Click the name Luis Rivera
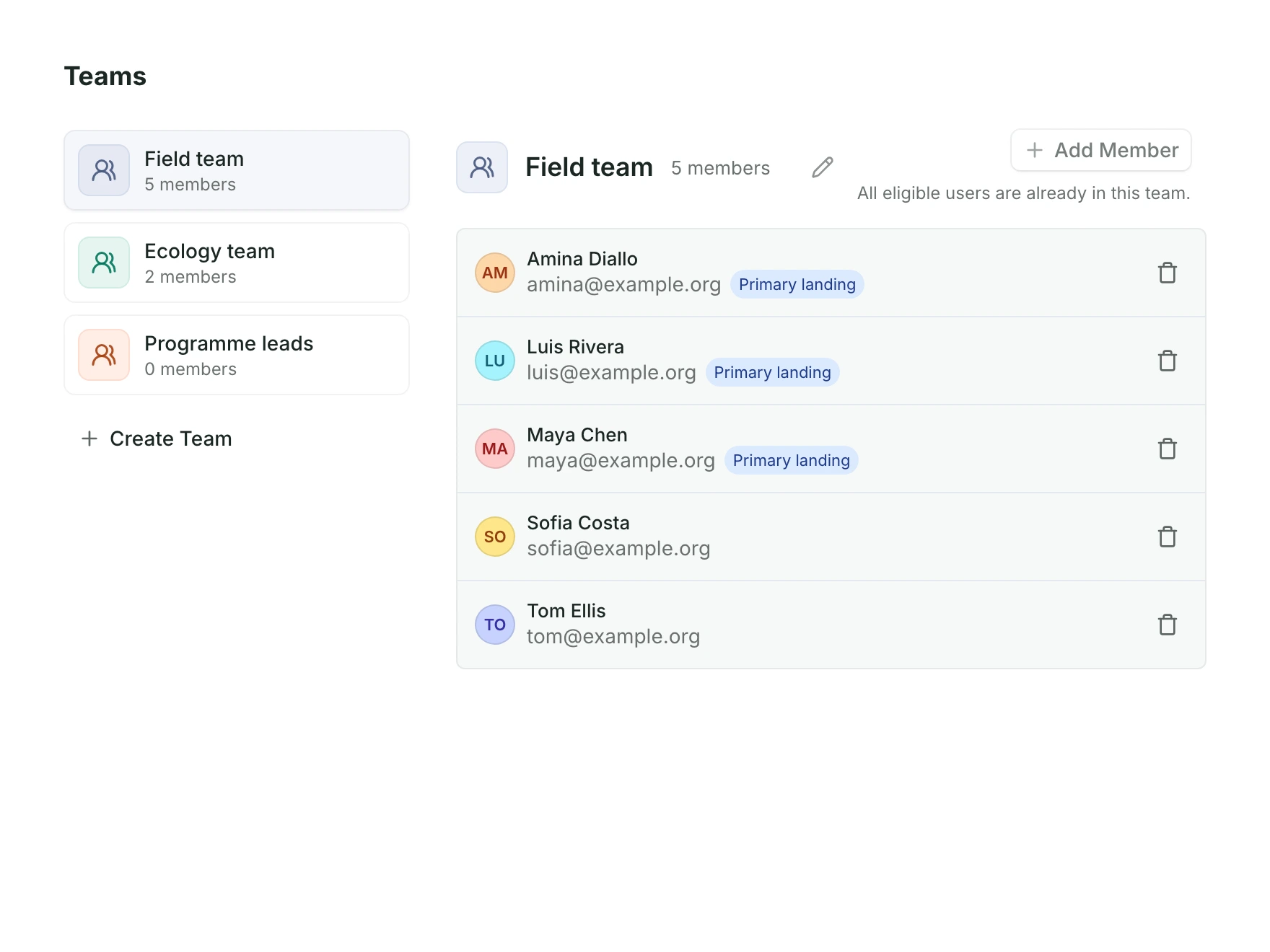 [x=576, y=347]
